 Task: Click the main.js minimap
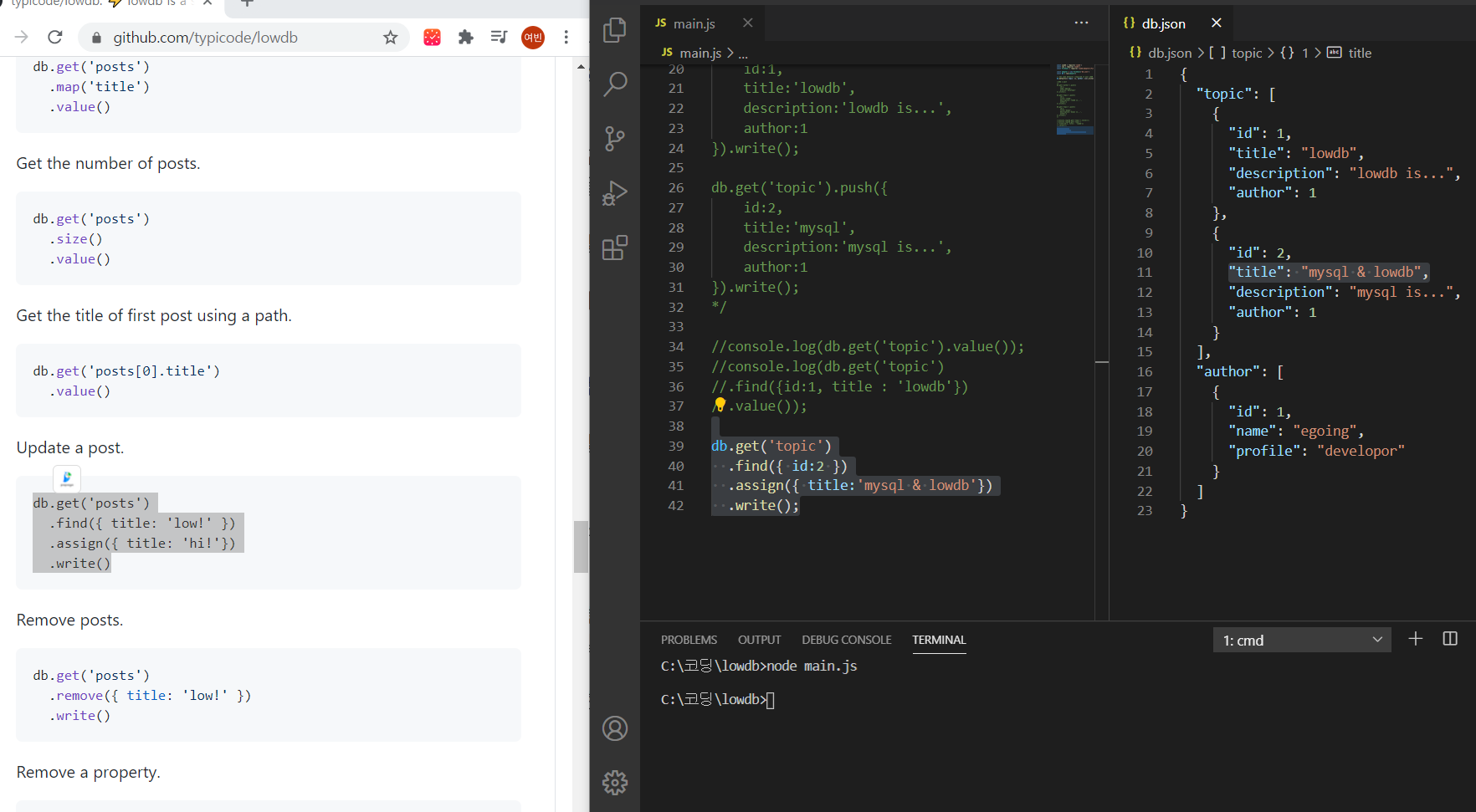(1074, 99)
